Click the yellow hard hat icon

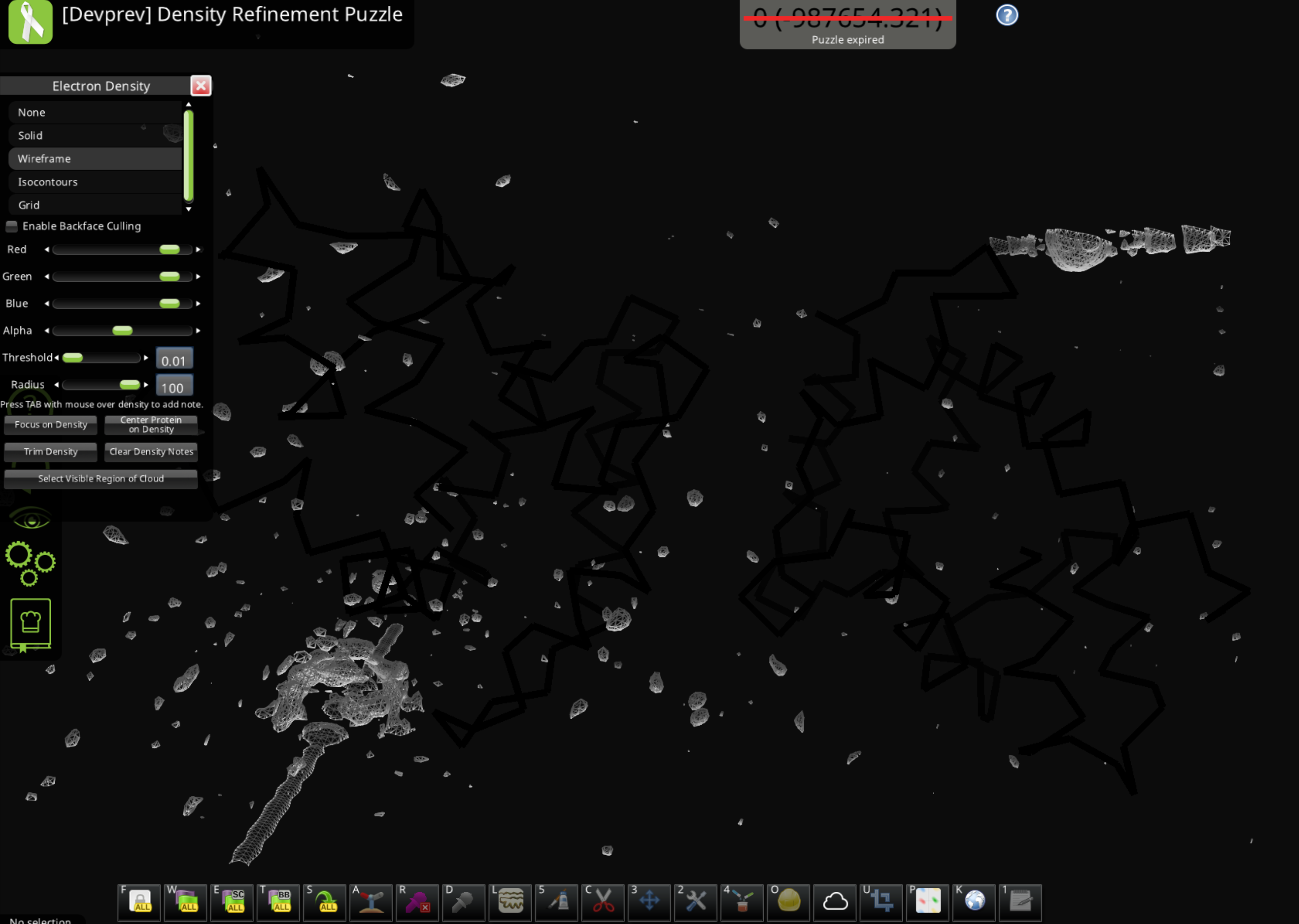(x=788, y=901)
